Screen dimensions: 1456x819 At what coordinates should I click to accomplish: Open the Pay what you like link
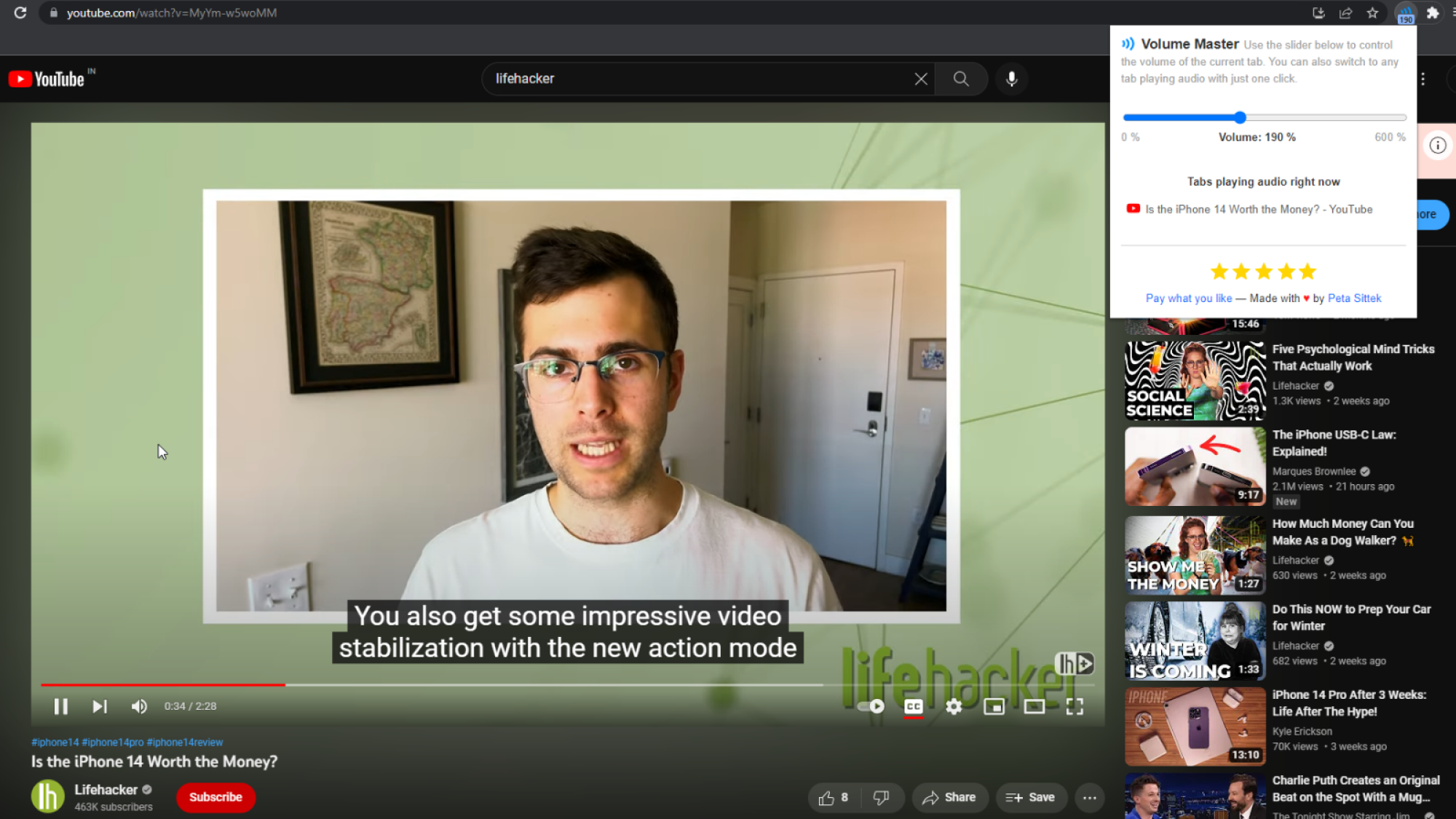point(1189,298)
